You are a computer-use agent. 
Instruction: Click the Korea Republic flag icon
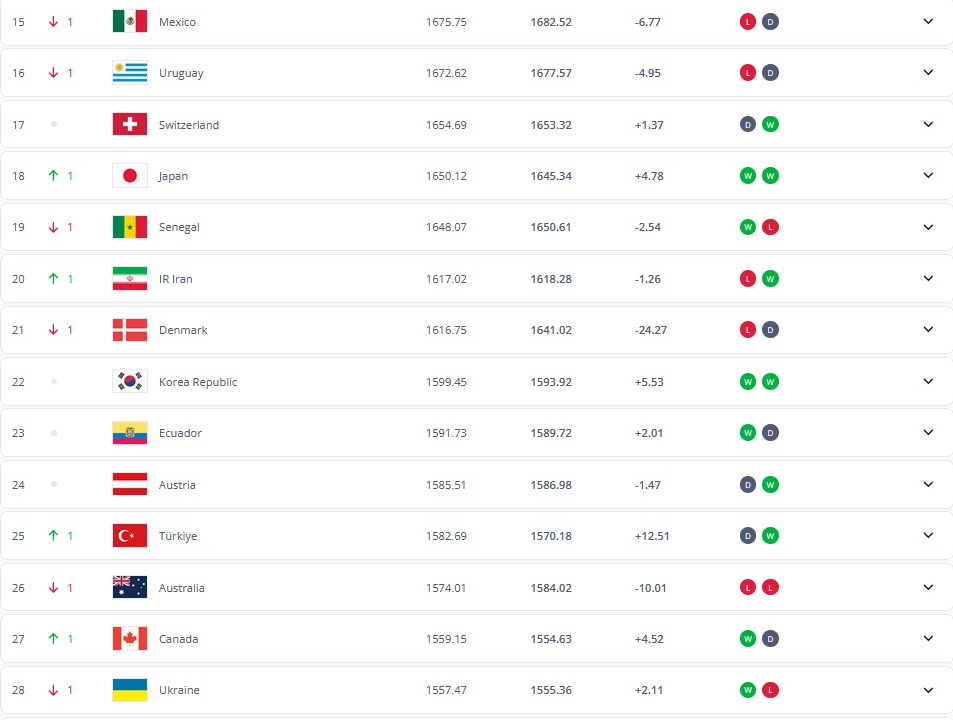click(x=130, y=382)
